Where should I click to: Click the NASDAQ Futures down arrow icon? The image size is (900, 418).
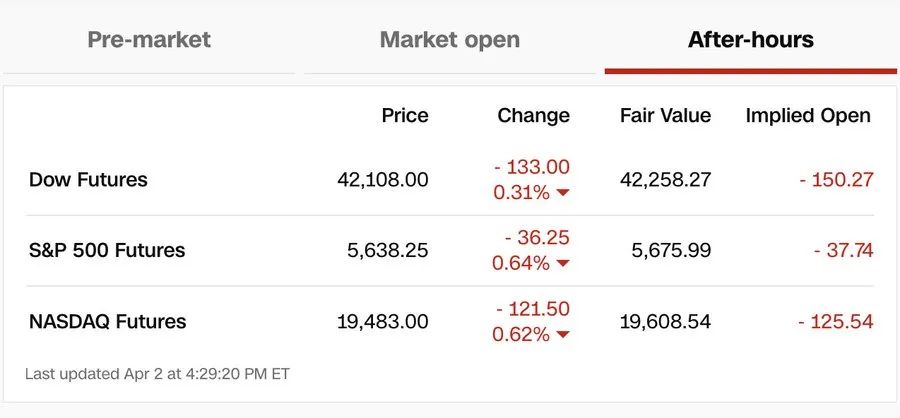(563, 334)
